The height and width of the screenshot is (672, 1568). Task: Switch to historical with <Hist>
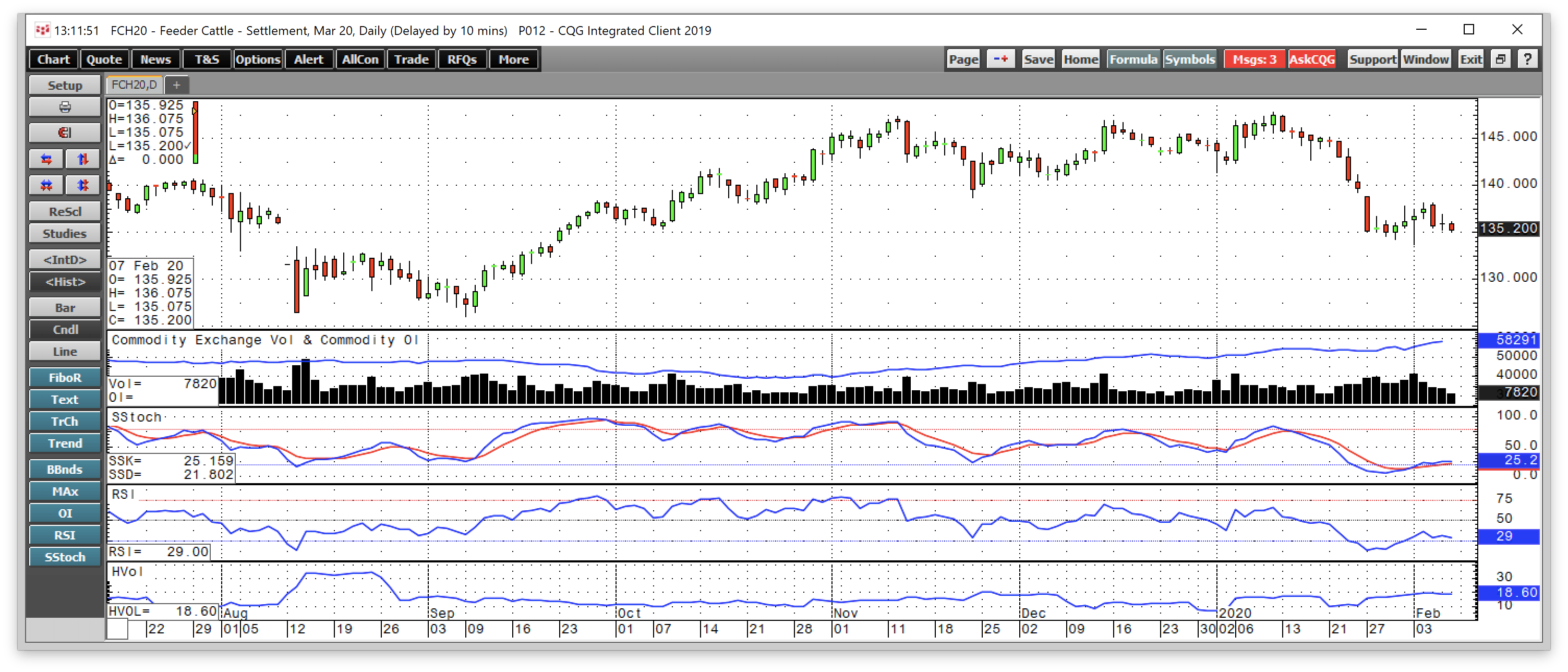65,281
